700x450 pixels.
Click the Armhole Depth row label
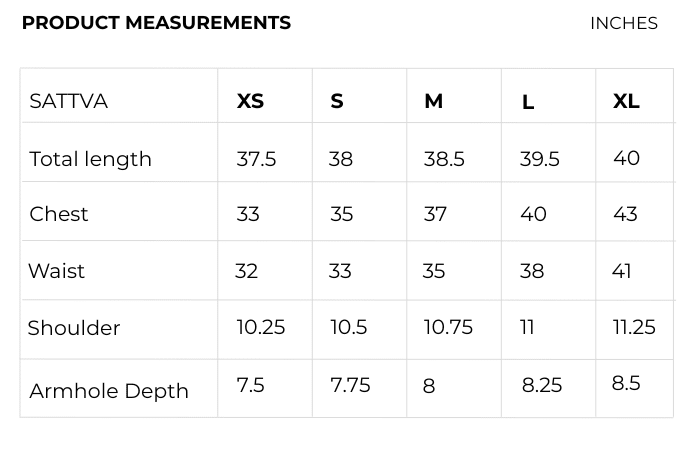tap(109, 391)
